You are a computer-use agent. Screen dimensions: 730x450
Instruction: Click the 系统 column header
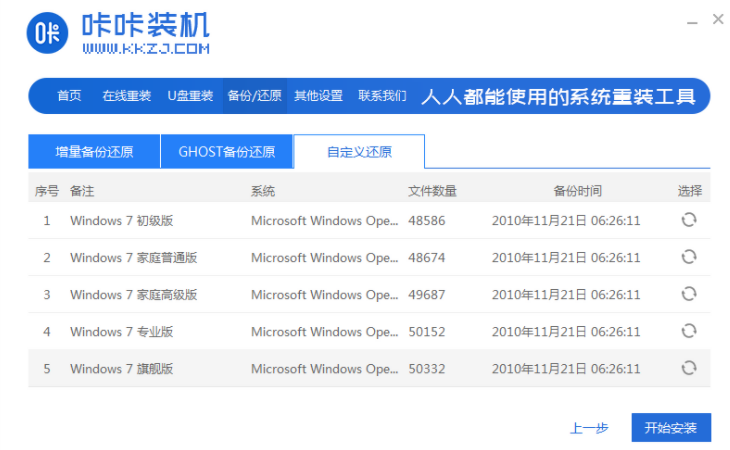tap(263, 191)
